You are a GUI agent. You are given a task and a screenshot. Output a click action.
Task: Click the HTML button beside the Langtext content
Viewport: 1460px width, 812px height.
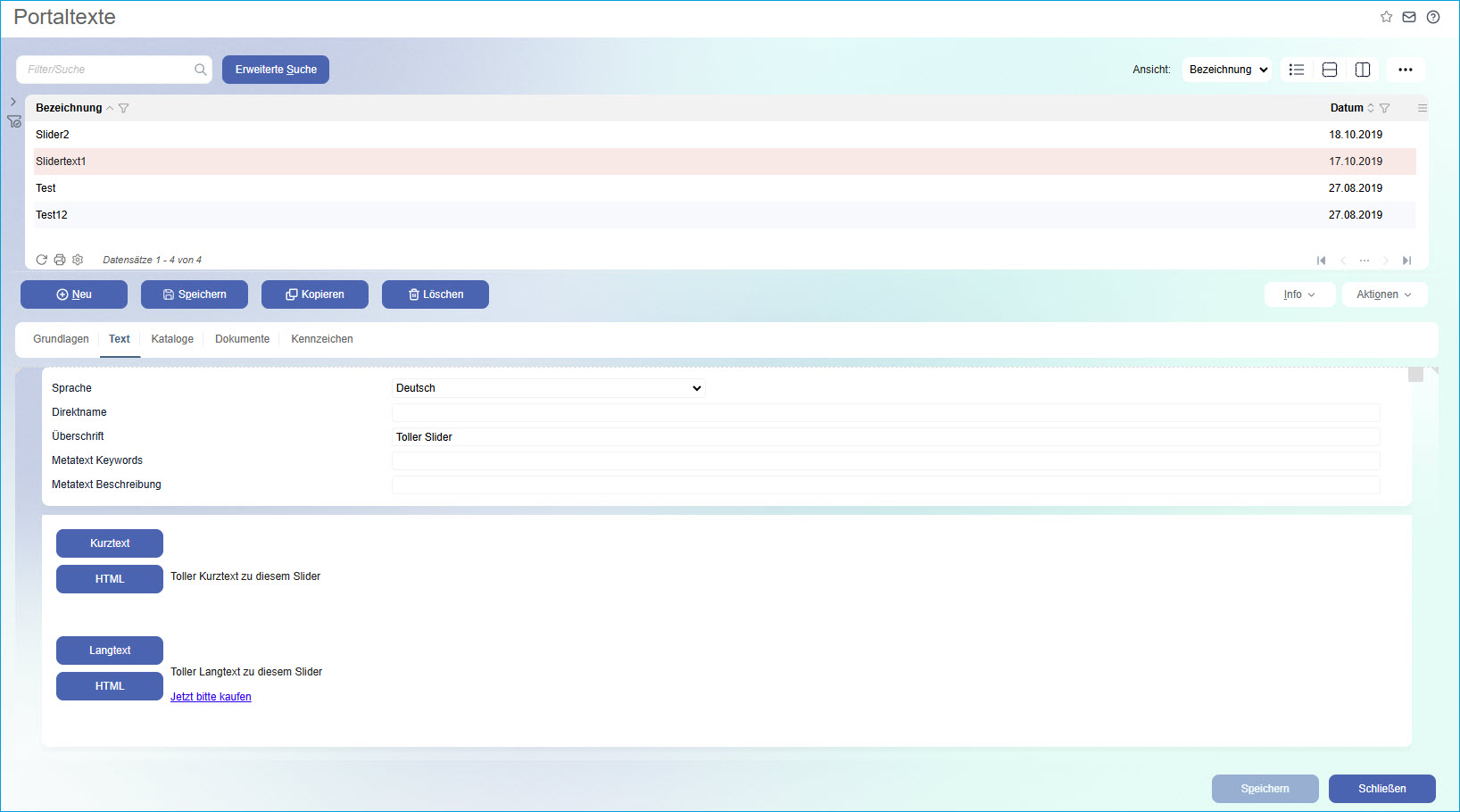point(110,686)
